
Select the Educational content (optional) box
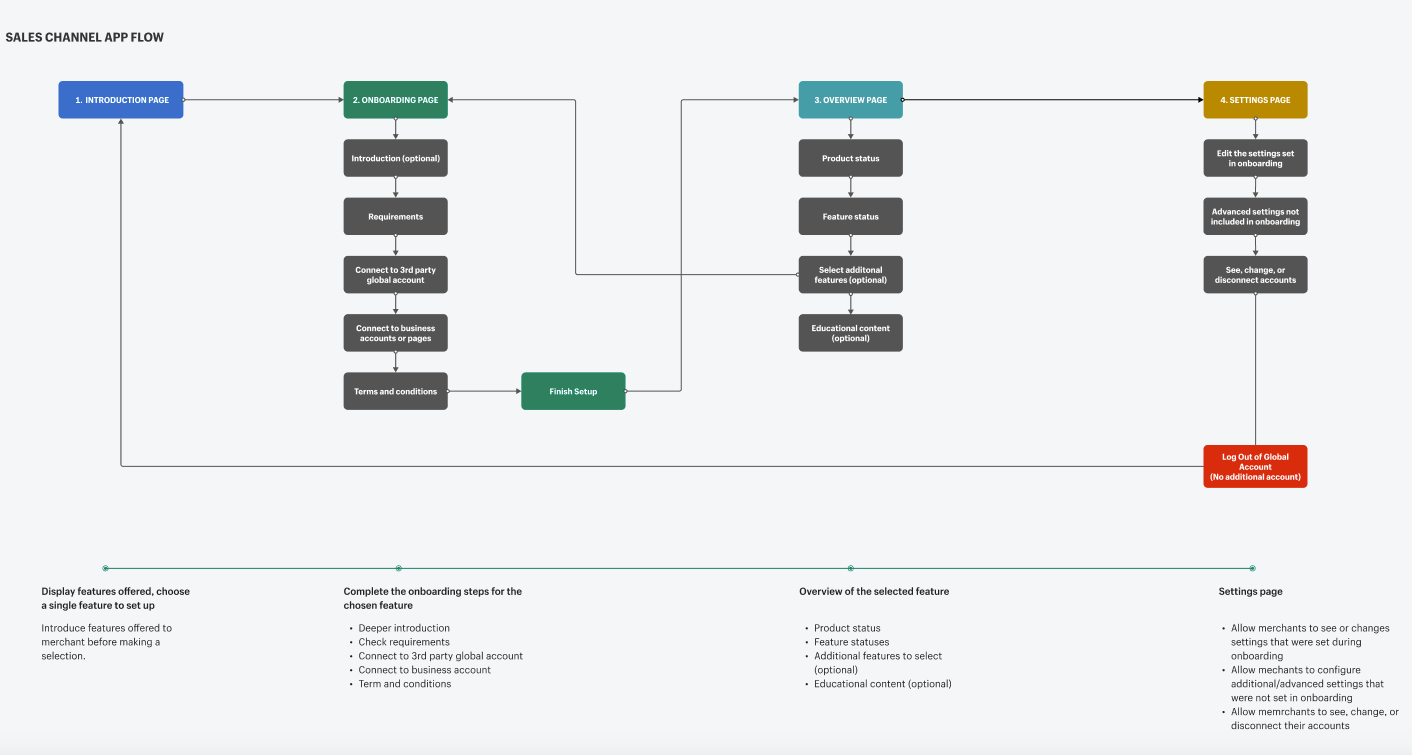pos(851,333)
